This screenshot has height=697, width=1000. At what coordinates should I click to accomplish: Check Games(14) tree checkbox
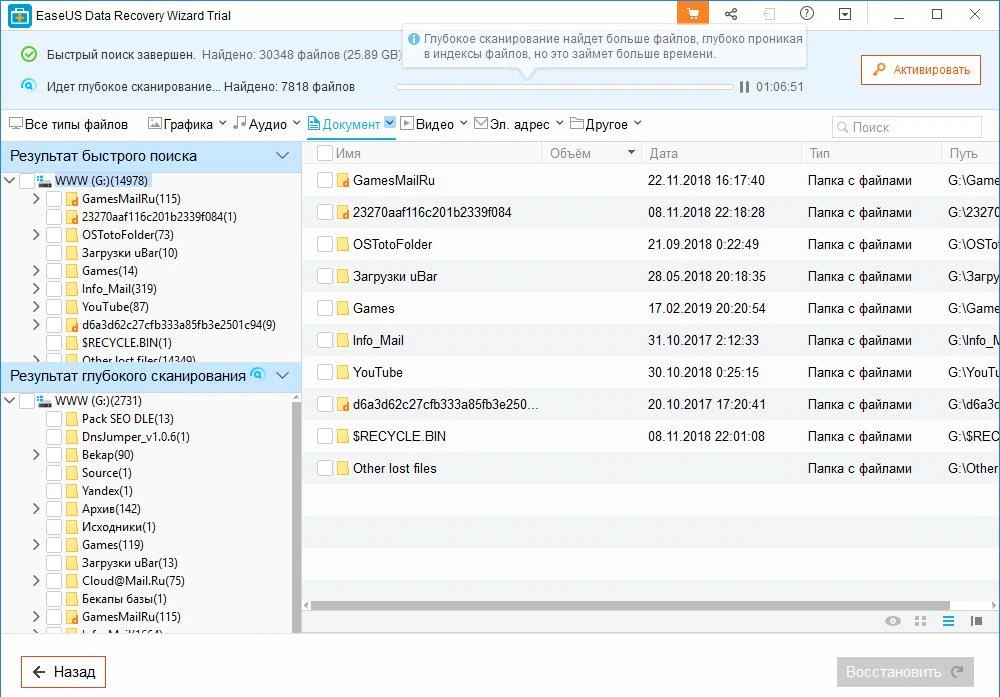pyautogui.click(x=54, y=271)
